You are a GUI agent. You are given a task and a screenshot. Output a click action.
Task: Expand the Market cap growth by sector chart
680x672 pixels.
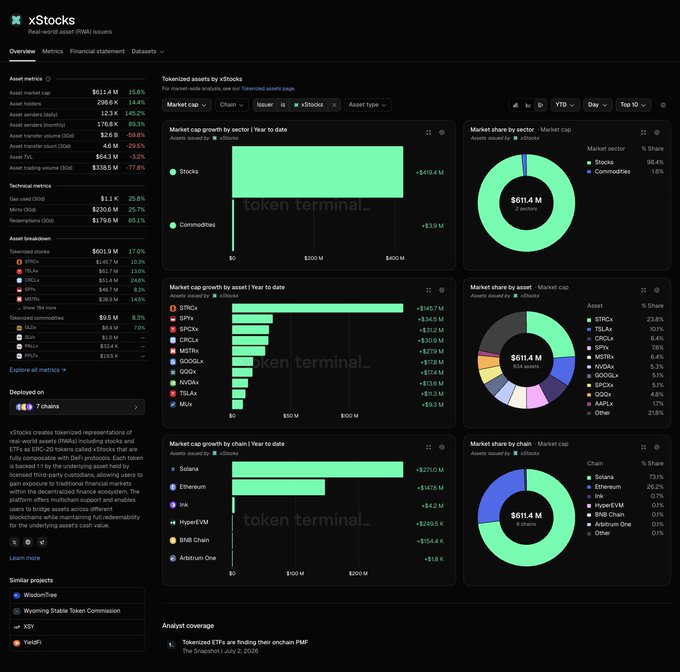click(x=428, y=132)
